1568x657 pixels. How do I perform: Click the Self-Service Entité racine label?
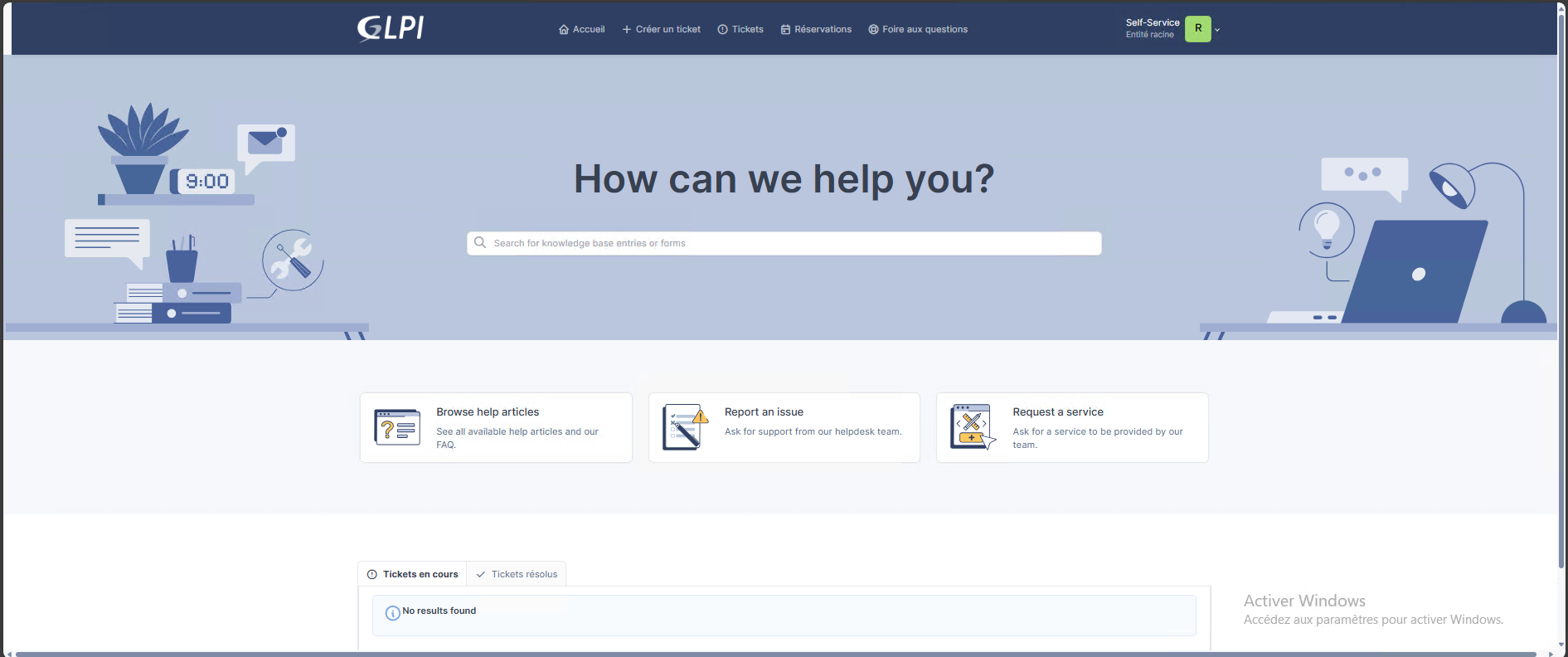point(1152,28)
